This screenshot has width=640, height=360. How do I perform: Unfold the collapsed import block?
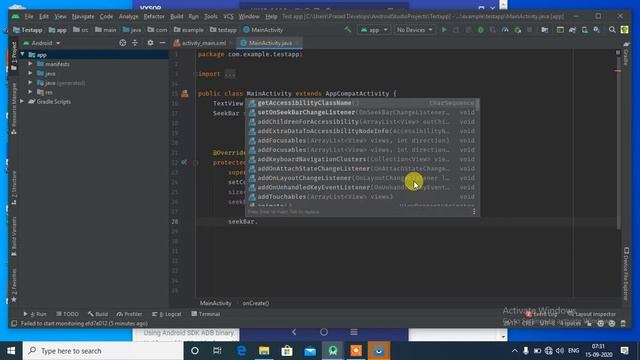click(x=230, y=74)
